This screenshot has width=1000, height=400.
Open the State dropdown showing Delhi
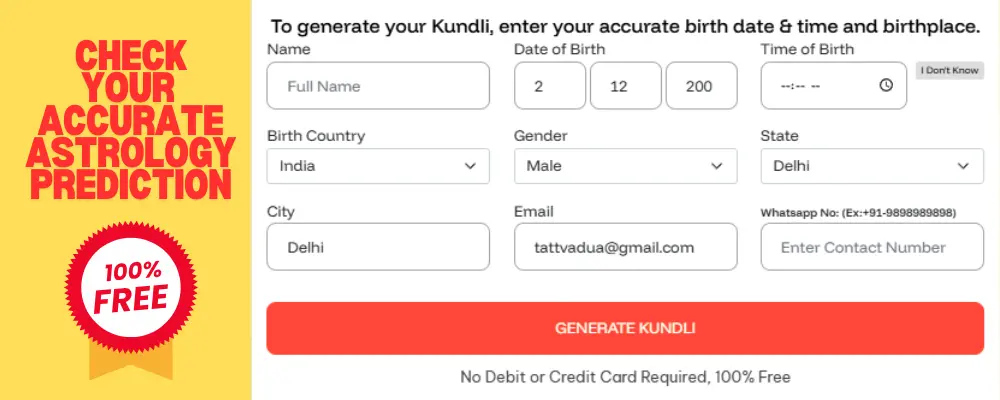(x=871, y=166)
